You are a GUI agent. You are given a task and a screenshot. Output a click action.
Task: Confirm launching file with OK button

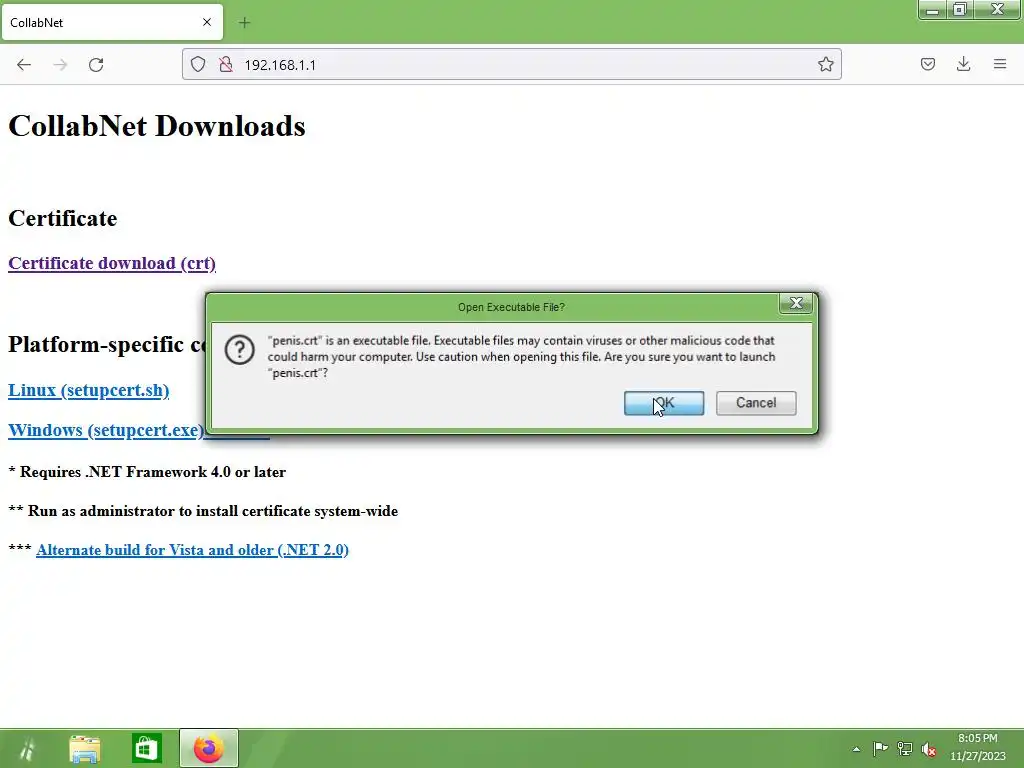pyautogui.click(x=664, y=403)
